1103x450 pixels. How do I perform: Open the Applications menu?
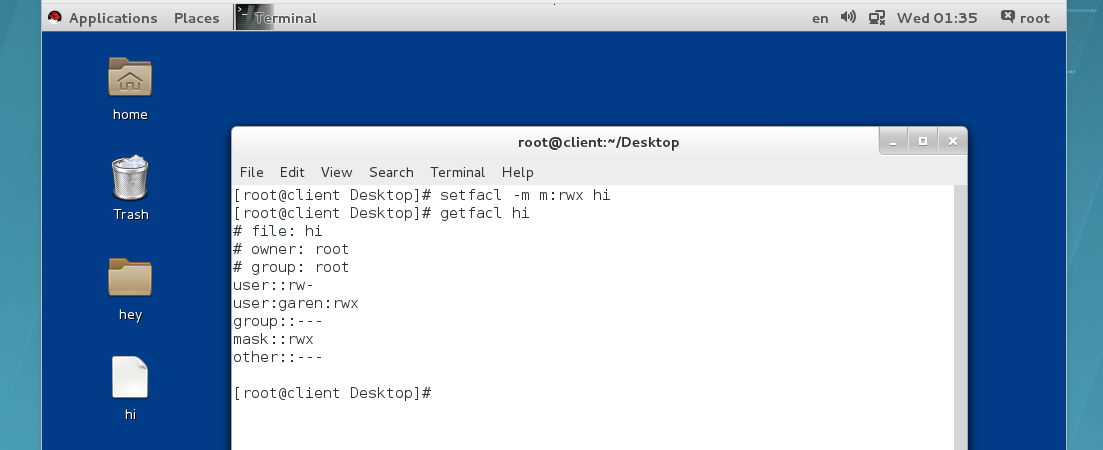tap(113, 18)
